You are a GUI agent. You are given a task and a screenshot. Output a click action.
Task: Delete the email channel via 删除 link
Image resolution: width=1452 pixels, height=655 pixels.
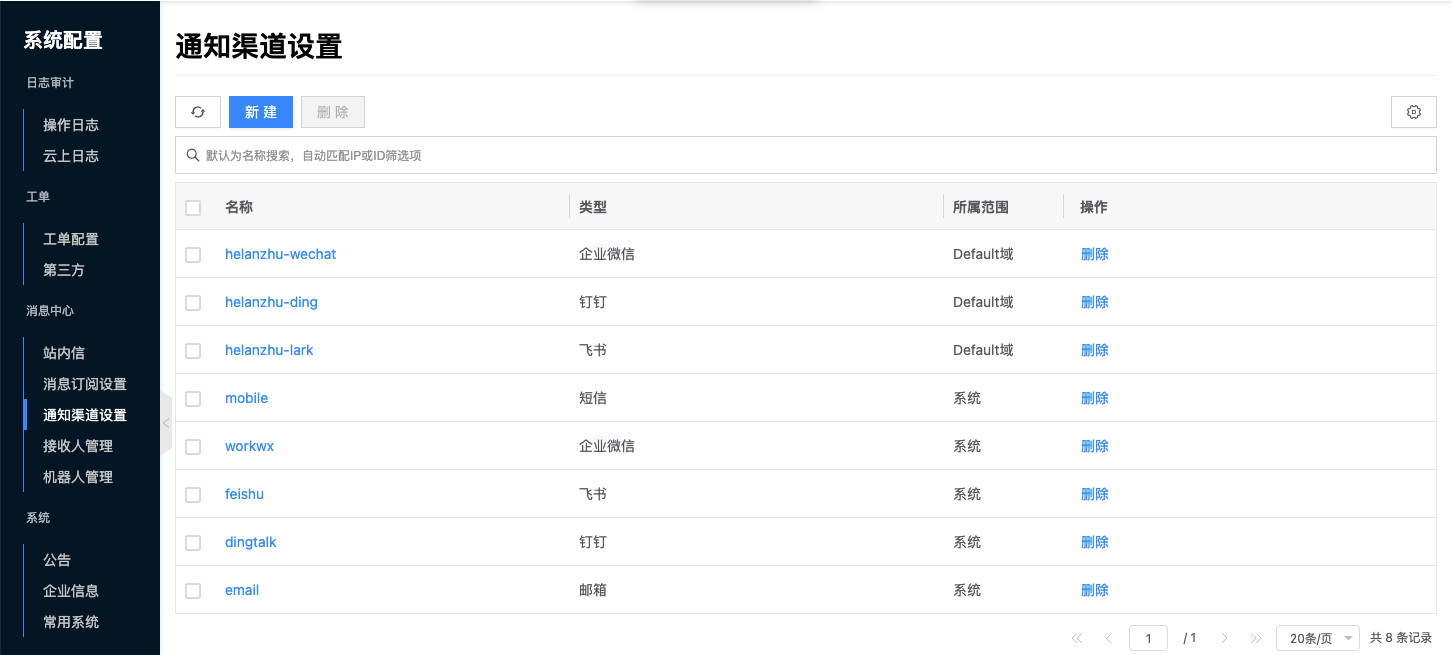(x=1094, y=590)
